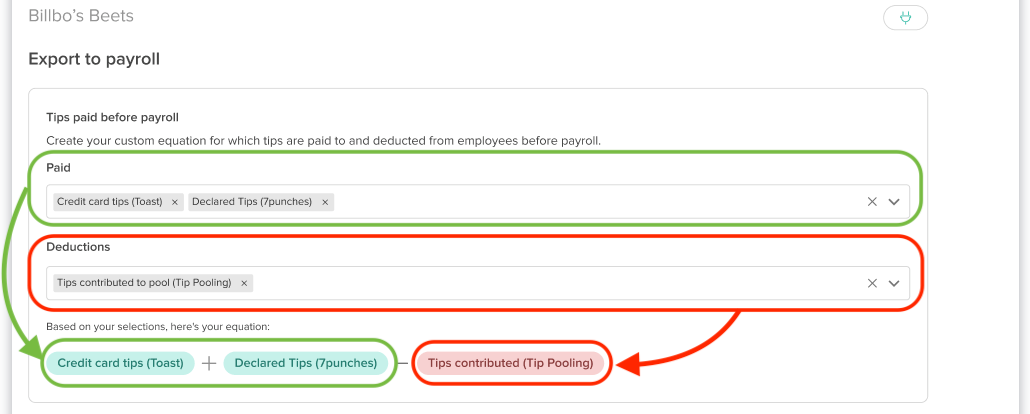Click inside the Paid multi-select input
Viewport: 1030px width, 414px height.
pos(600,202)
